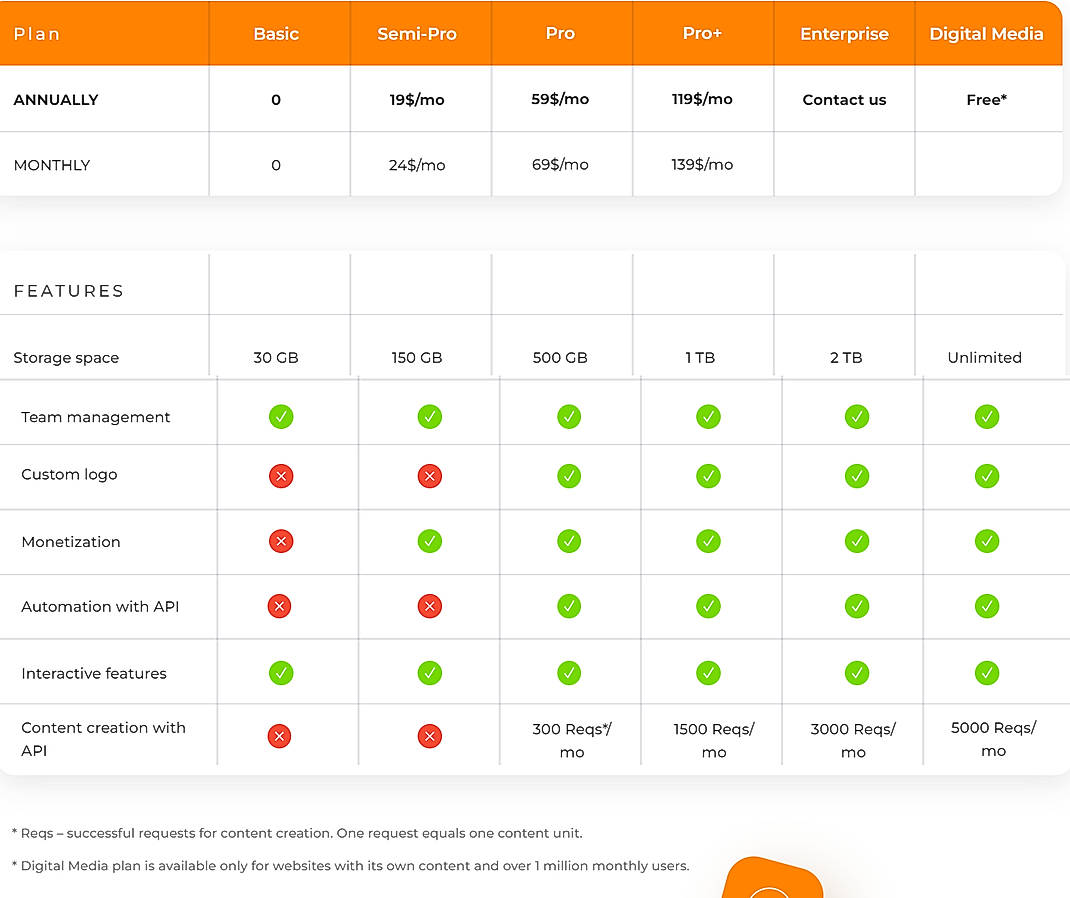Screen dimensions: 1070x898
Task: Enable Custom logo for the Enterprise plan
Action: click(x=857, y=476)
